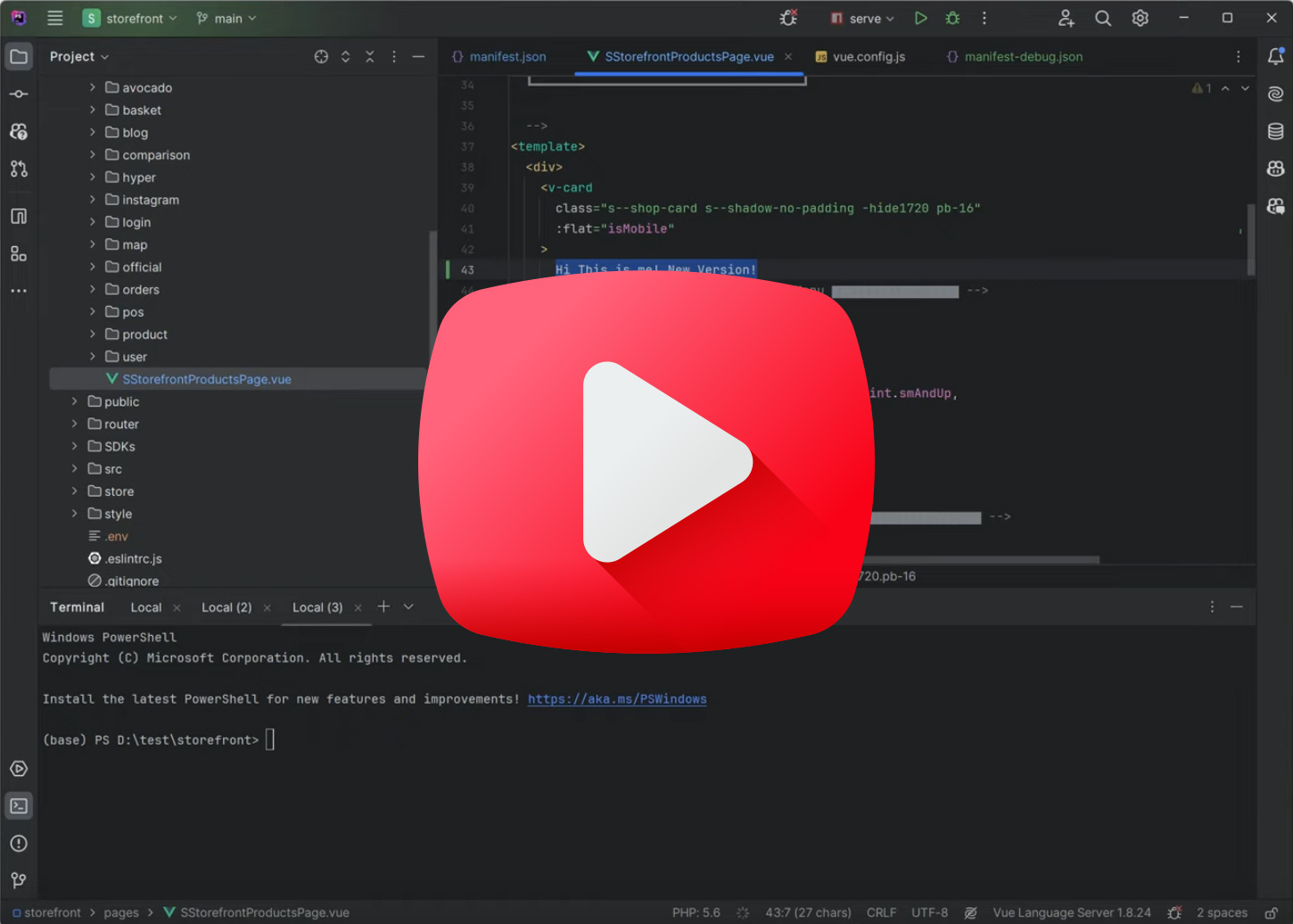Hide the Project panel
The image size is (1293, 924).
click(x=418, y=56)
